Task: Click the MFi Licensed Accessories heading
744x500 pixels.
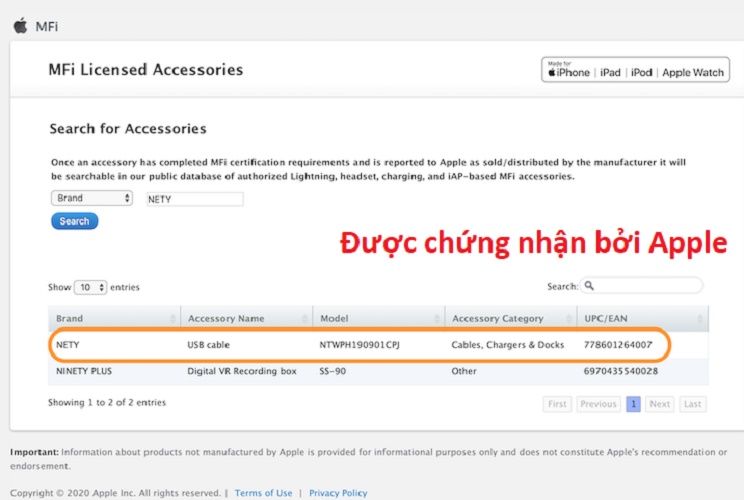Action: (x=146, y=70)
